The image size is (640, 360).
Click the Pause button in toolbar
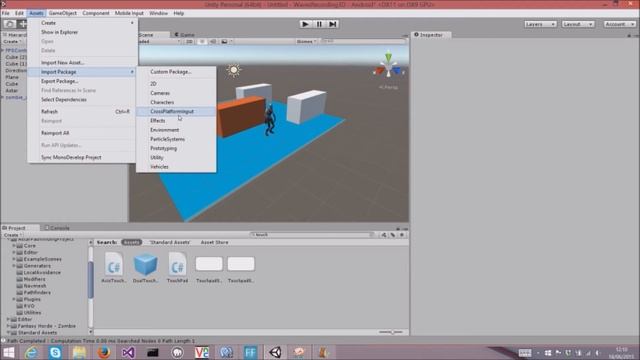(319, 24)
